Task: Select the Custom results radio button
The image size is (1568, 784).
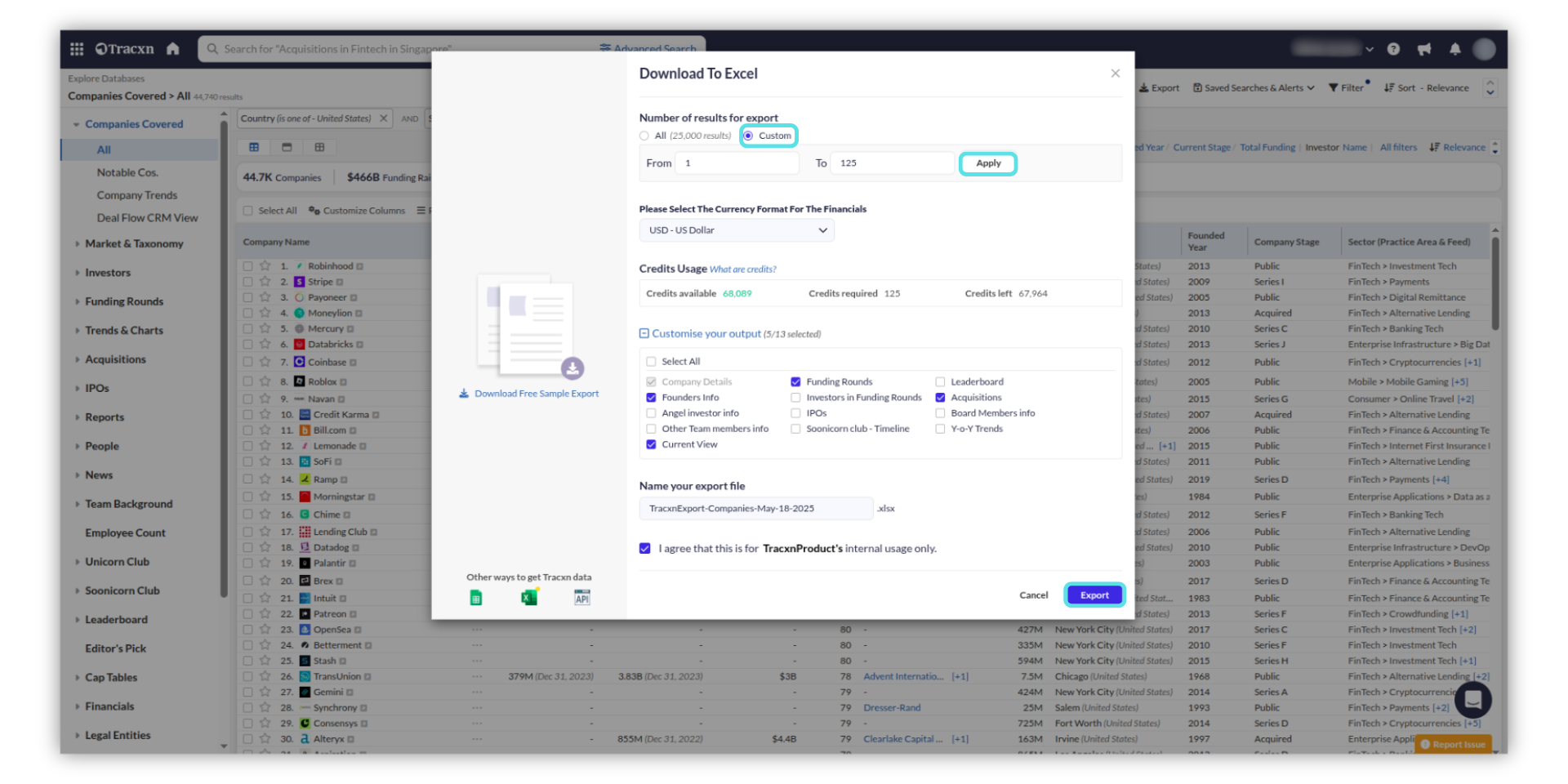Action: pyautogui.click(x=748, y=136)
